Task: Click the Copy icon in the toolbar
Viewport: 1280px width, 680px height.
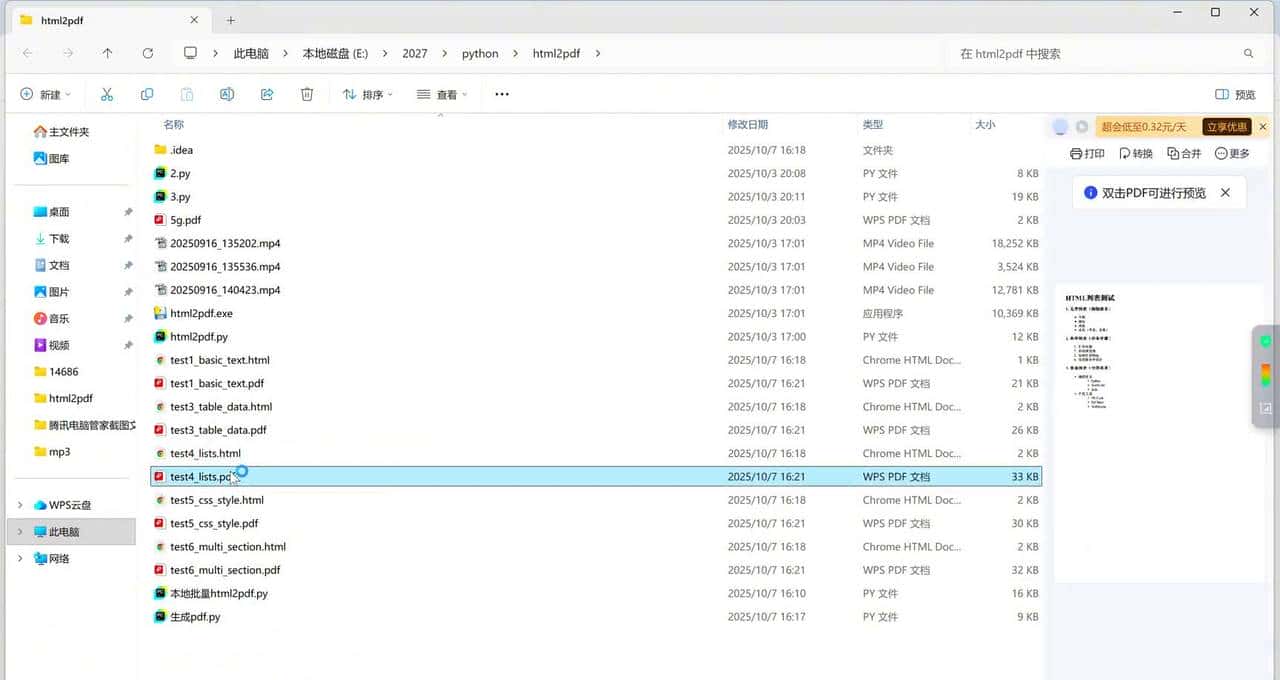Action: tap(147, 93)
